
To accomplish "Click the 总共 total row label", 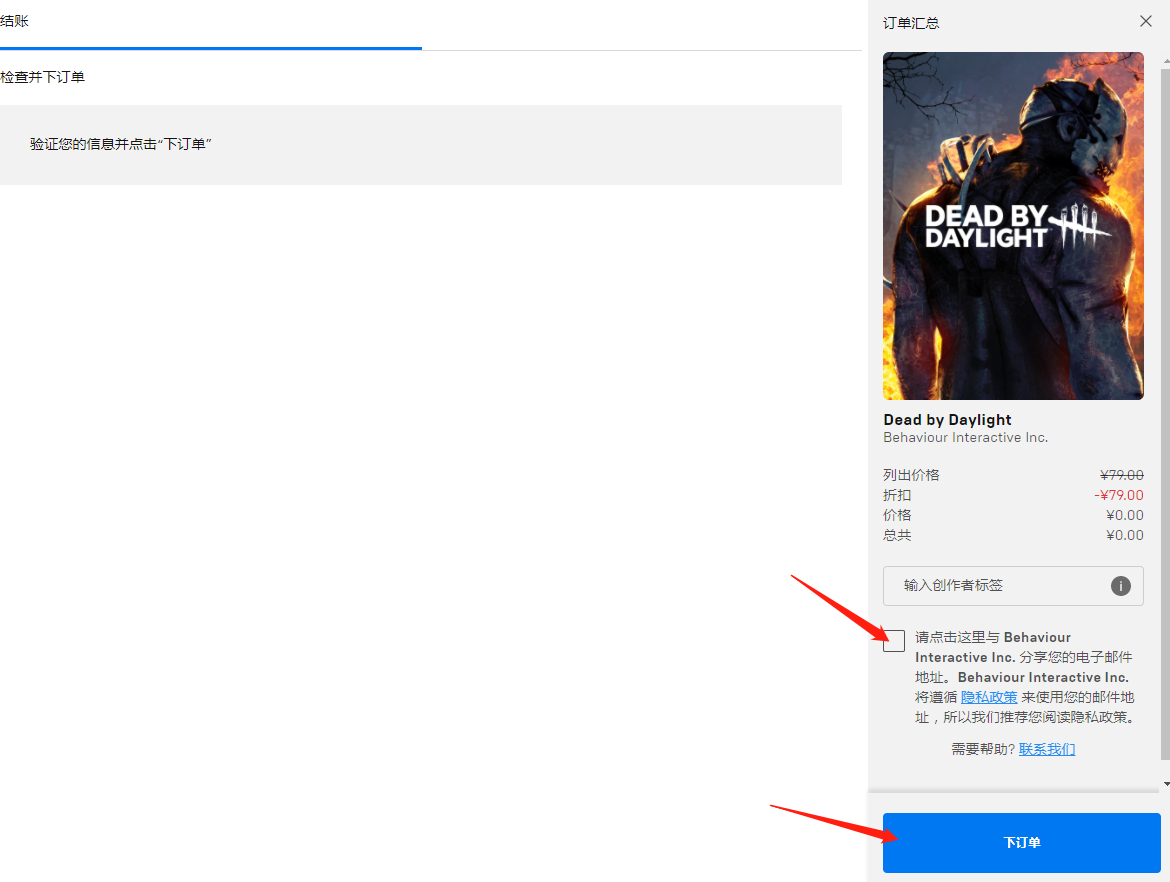I will pyautogui.click(x=897, y=535).
